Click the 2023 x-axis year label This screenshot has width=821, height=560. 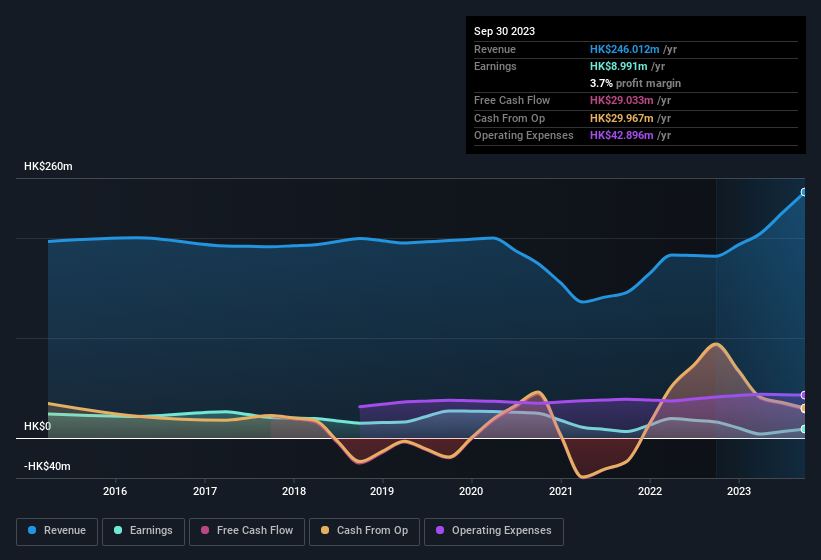tap(739, 491)
